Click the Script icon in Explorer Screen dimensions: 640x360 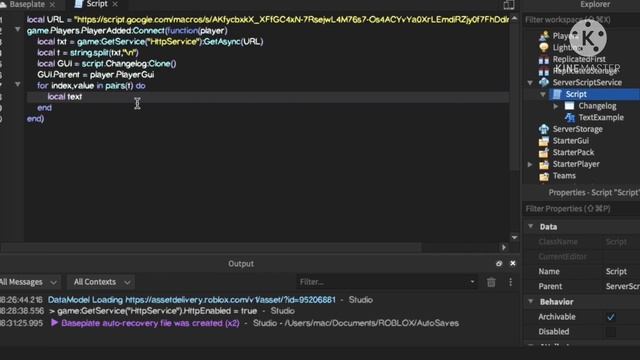click(557, 94)
